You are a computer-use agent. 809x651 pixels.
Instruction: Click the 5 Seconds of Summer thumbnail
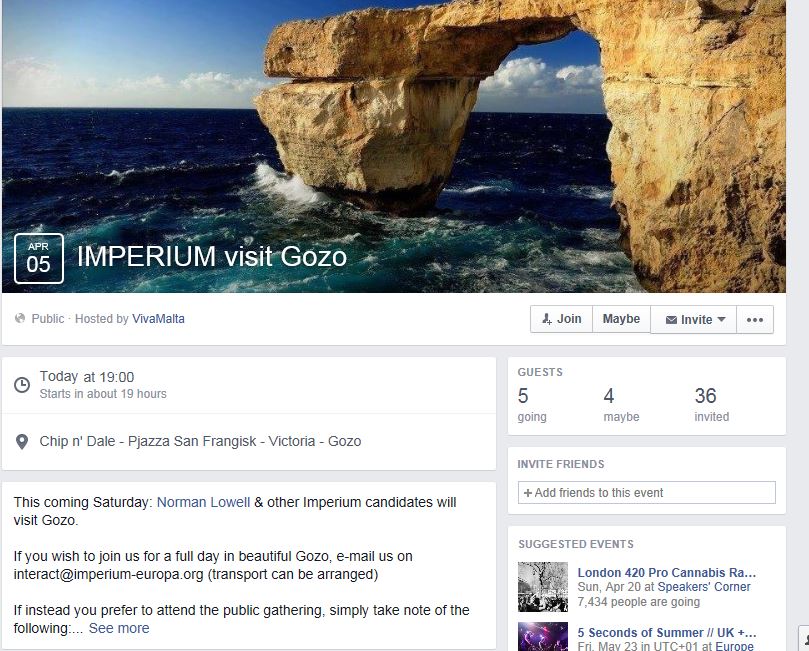543,637
